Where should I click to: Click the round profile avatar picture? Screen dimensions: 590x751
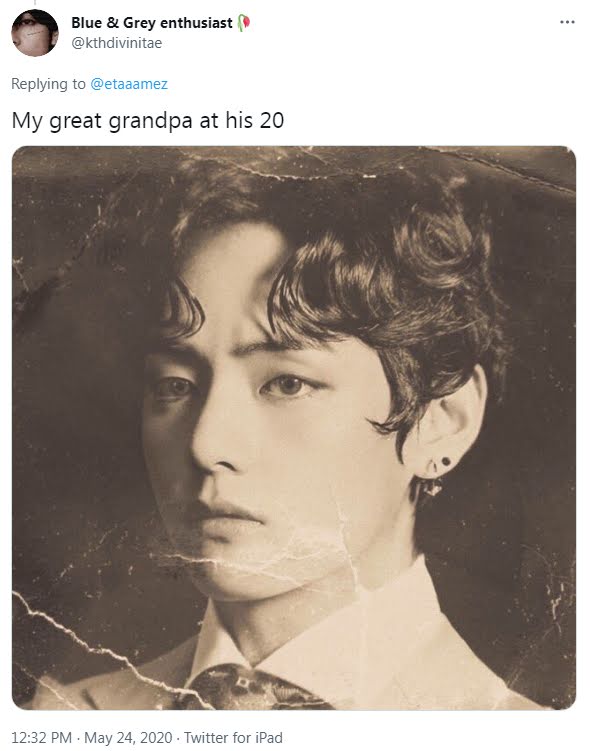point(34,33)
